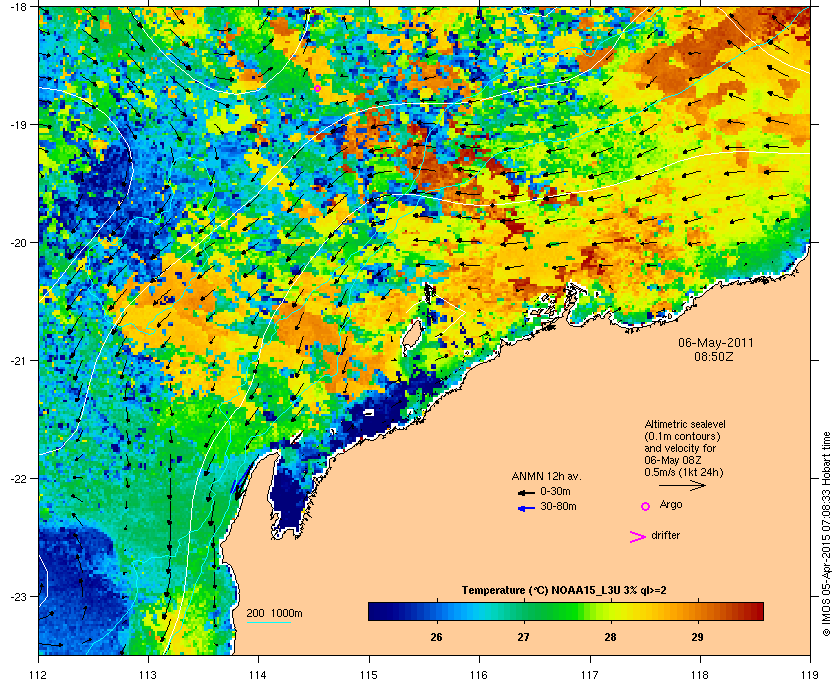Click the 'and velocity for' legend text
Image resolution: width=840 pixels, height=680 pixels.
coord(680,449)
